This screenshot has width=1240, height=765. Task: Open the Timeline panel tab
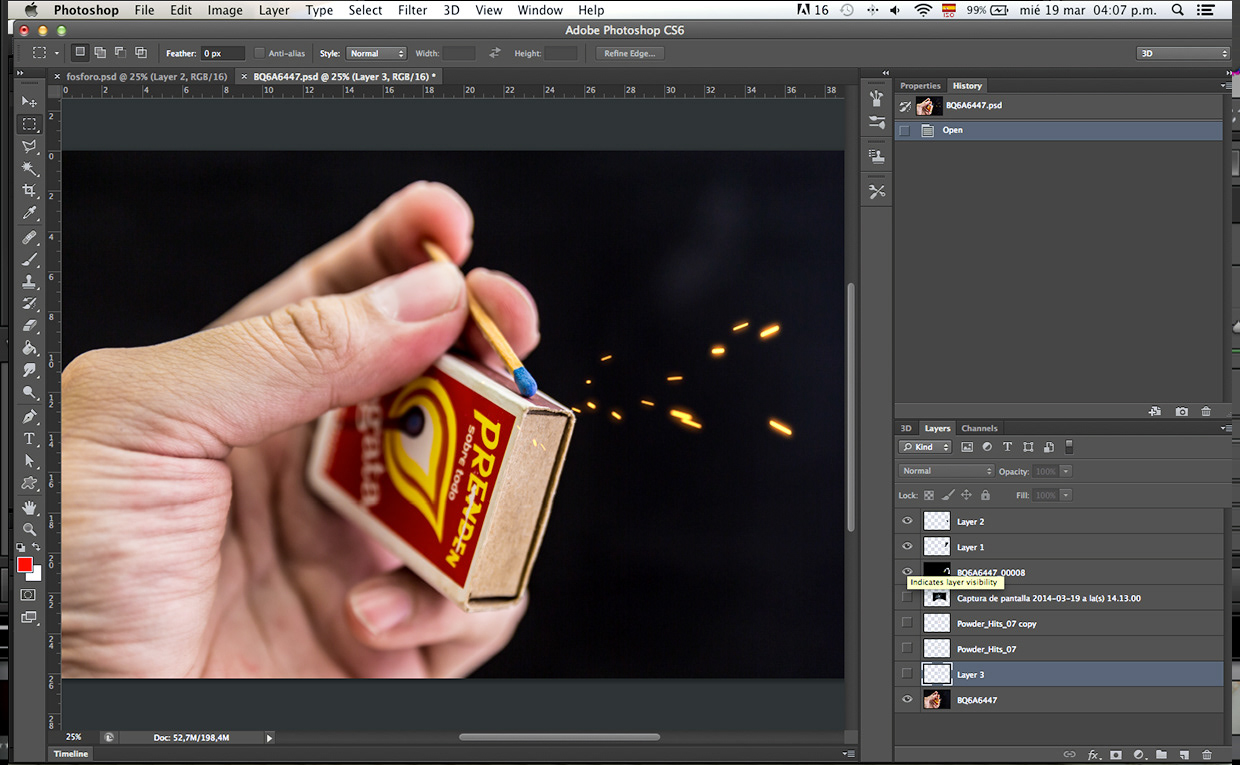coord(71,754)
